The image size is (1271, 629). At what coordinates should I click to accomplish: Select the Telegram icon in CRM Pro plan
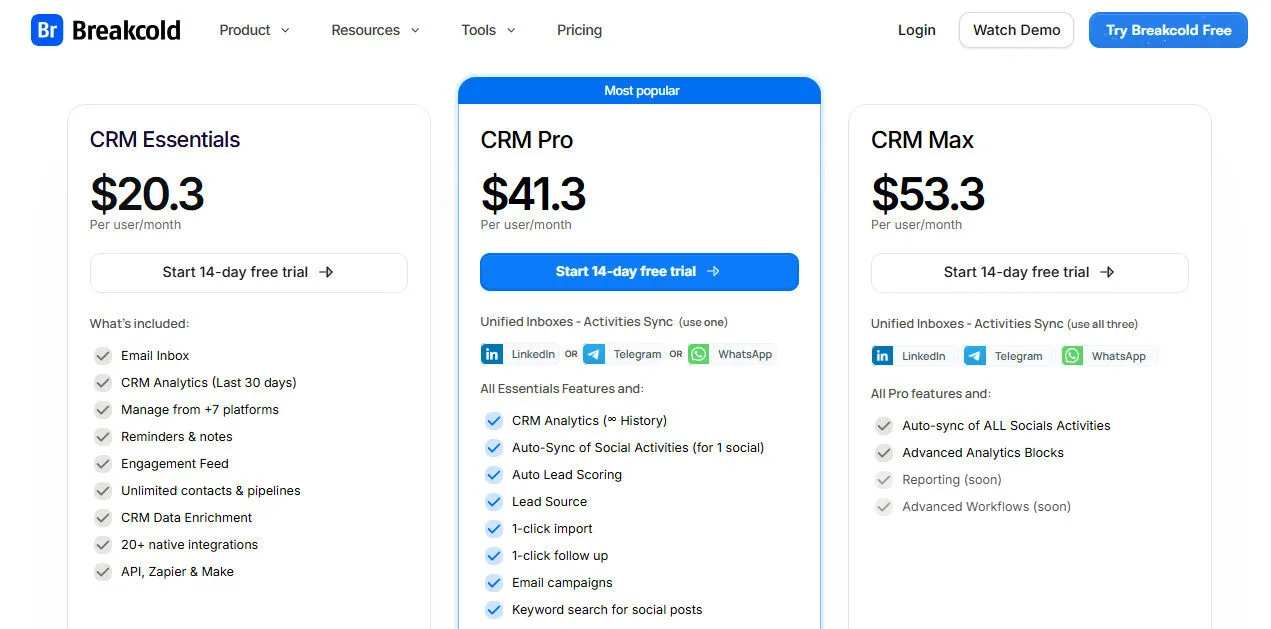(x=594, y=354)
